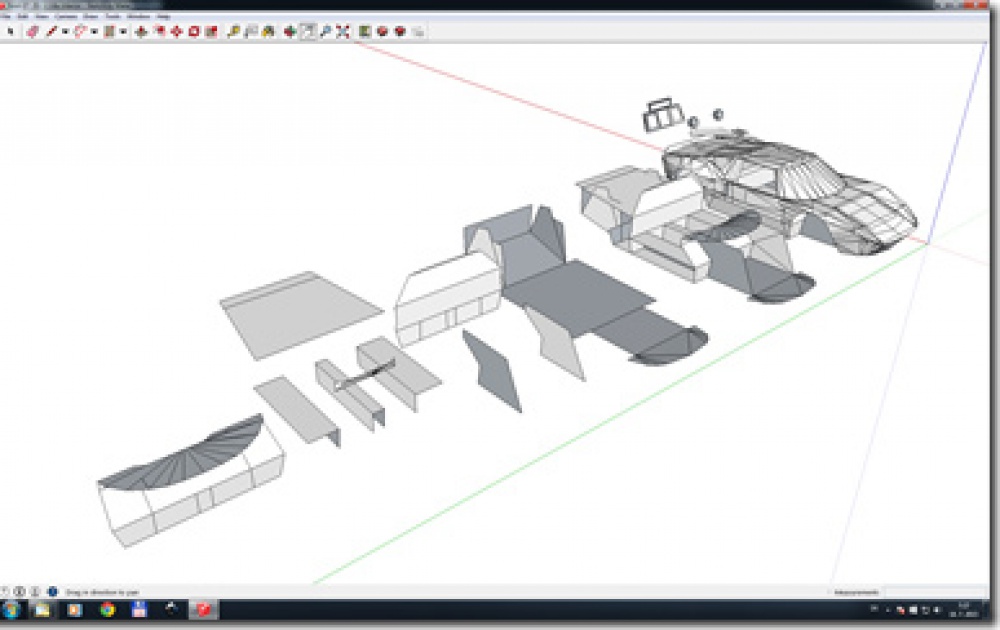
Task: Select the red Move arrows tool
Action: 177,31
